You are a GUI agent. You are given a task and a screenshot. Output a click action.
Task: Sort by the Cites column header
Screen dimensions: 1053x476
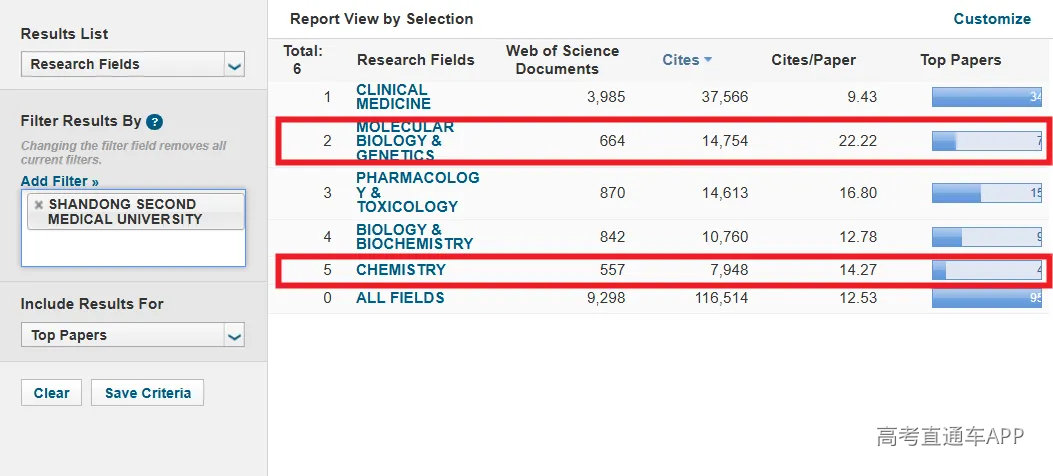click(x=680, y=60)
